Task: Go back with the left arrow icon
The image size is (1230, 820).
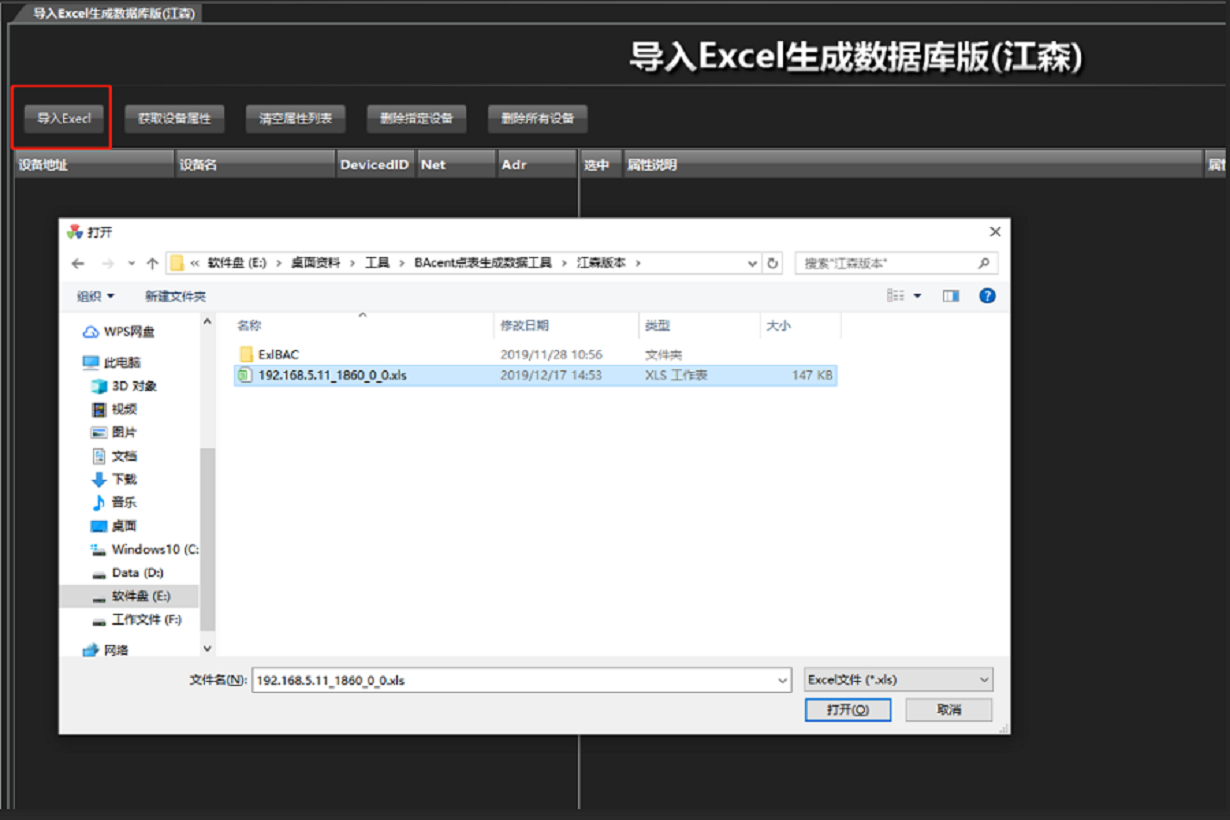Action: (x=78, y=263)
